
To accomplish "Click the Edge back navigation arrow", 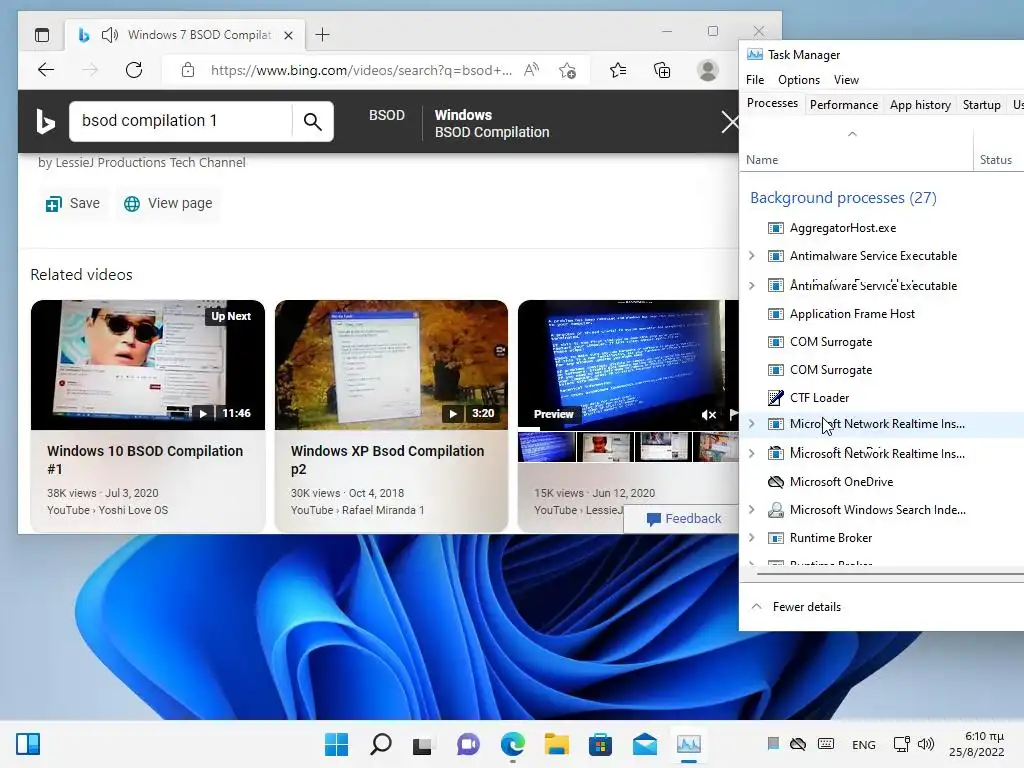I will [46, 70].
